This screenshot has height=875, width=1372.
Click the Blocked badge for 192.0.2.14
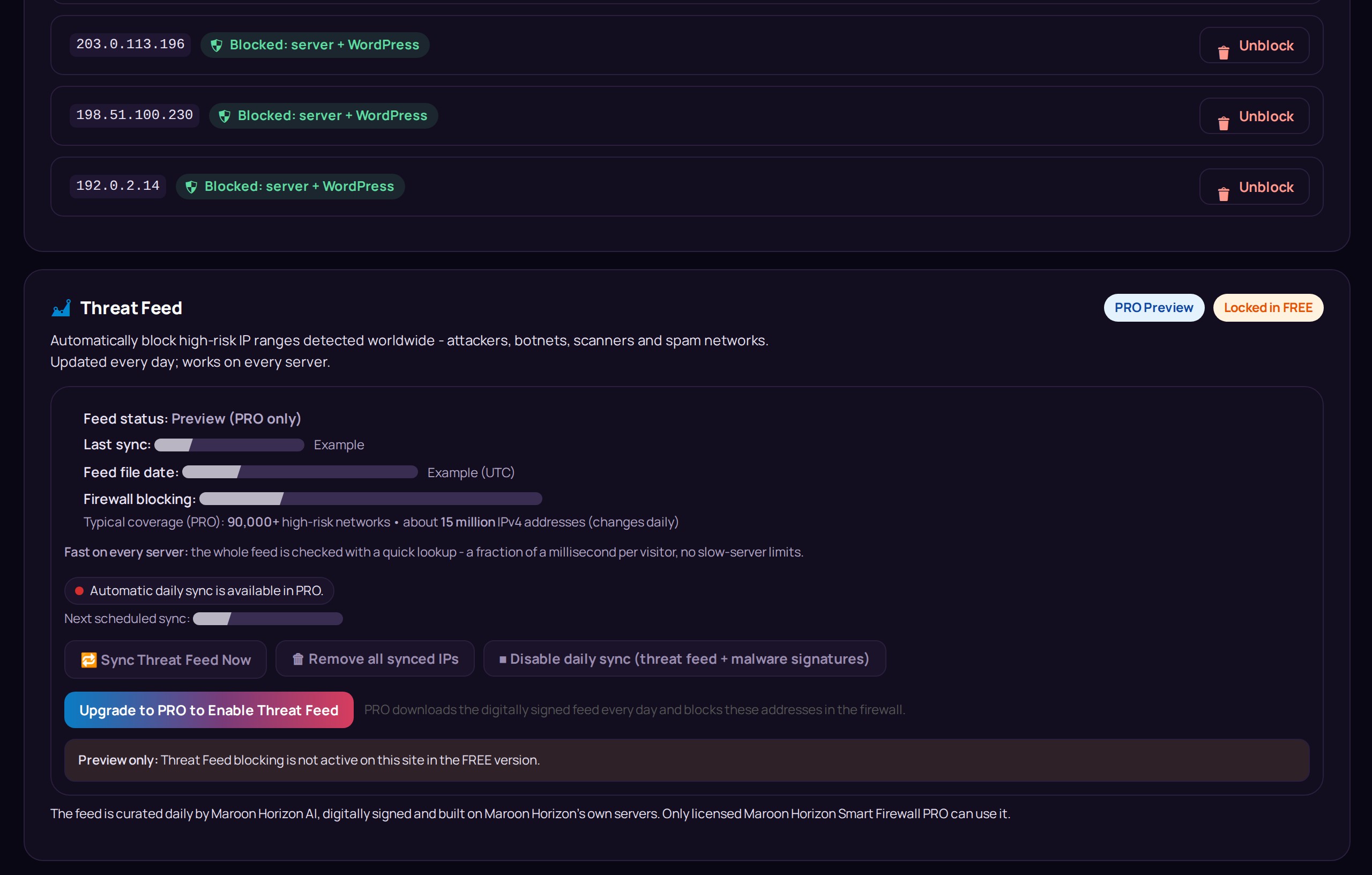290,186
